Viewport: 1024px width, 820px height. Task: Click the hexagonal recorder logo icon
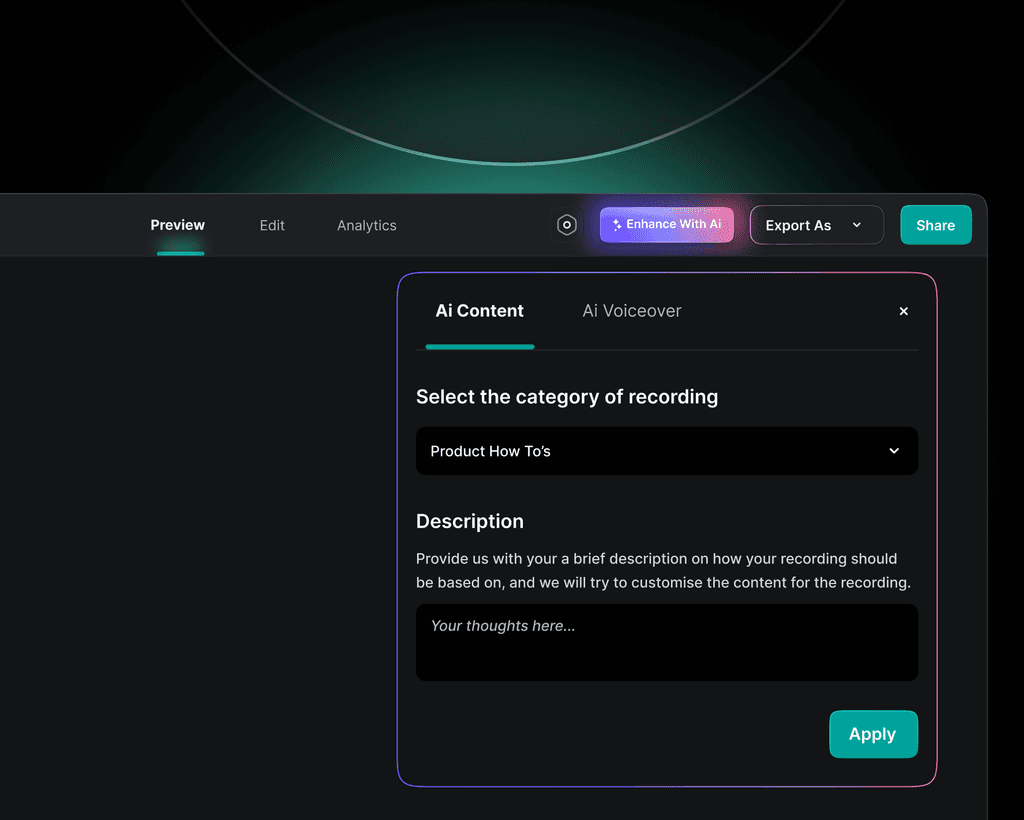coord(566,225)
